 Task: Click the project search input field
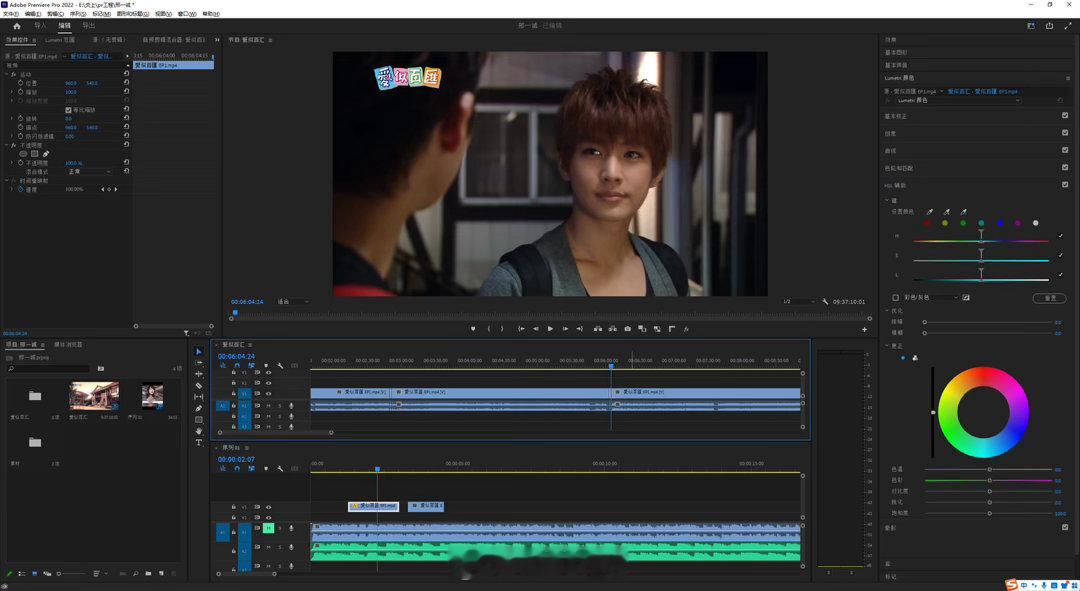48,369
